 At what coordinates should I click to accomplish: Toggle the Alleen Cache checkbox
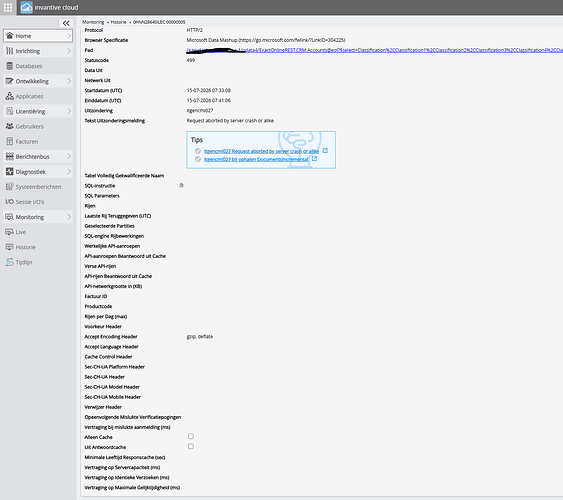(191, 436)
